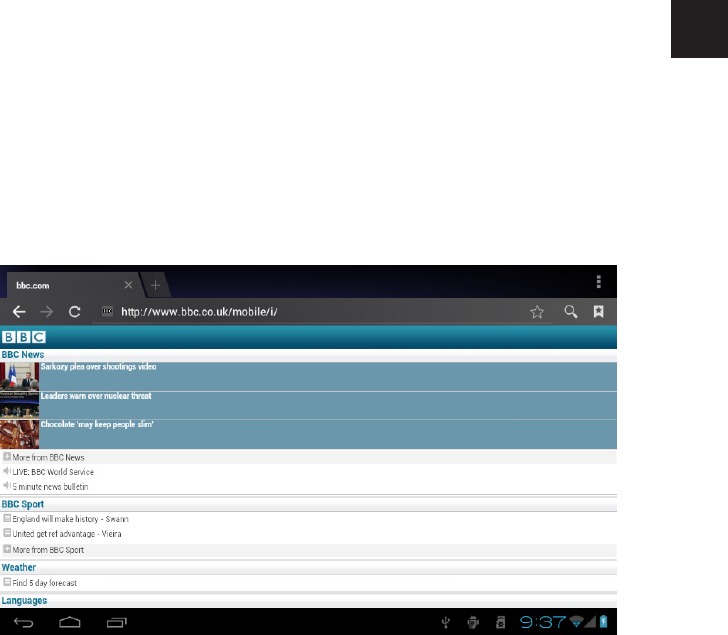Click page icon beside England will make history
Image resolution: width=728 pixels, height=635 pixels.
pos(7,518)
